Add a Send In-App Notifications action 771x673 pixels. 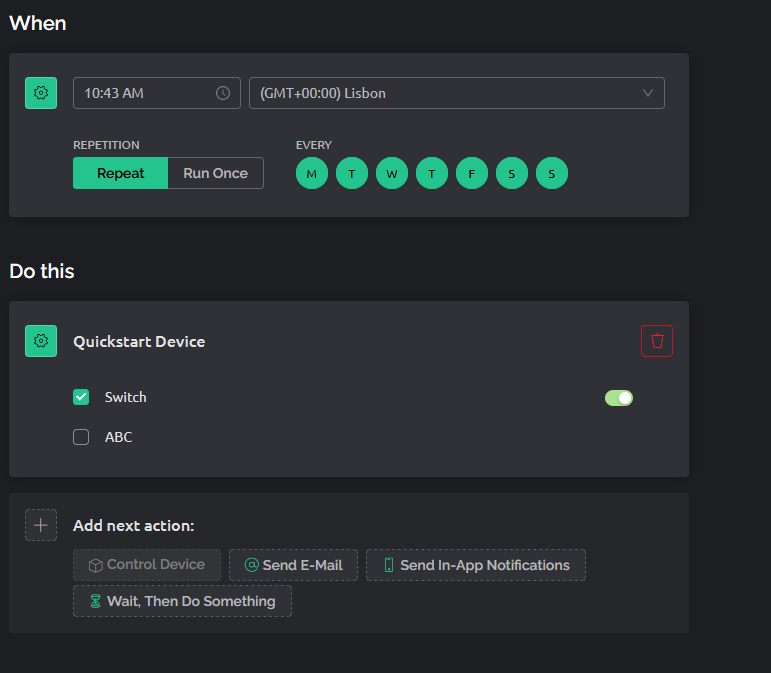(475, 565)
